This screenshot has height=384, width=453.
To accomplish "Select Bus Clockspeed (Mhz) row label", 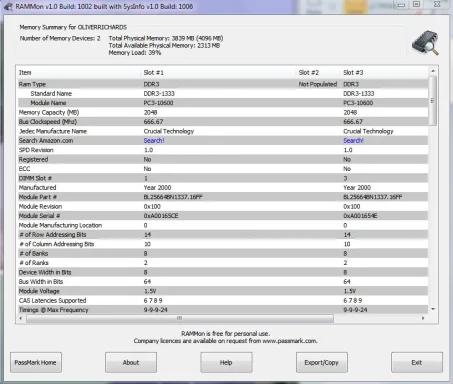I will click(48, 122).
